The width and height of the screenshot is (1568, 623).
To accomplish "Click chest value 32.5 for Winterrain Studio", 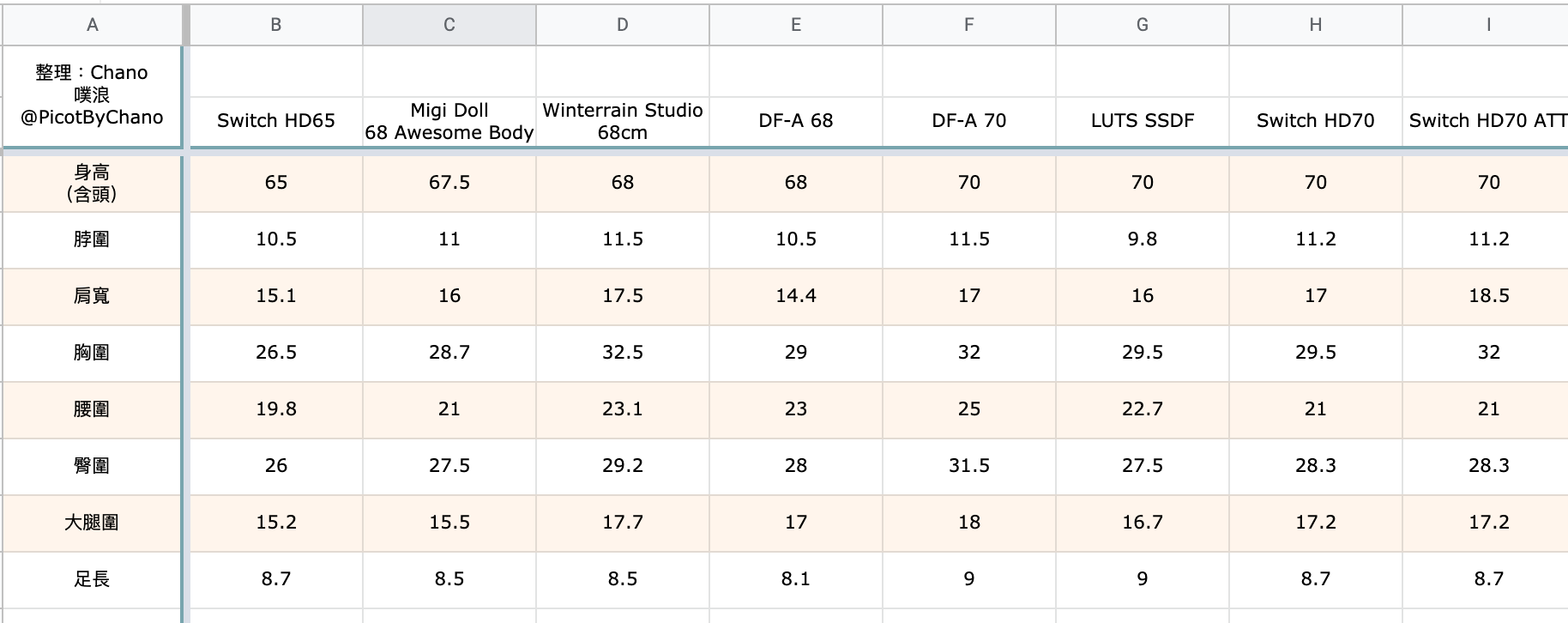I will pos(623,353).
